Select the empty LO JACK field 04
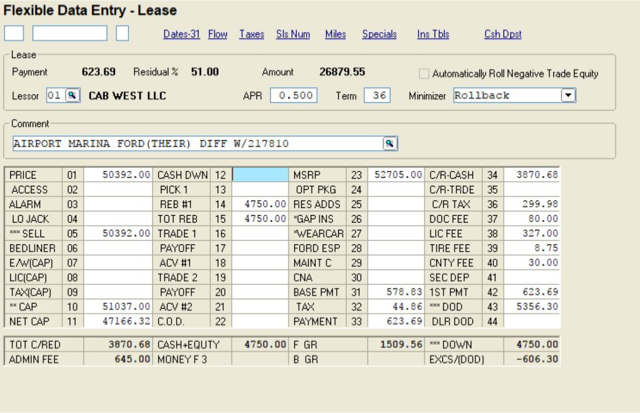This screenshot has height=413, width=640. click(118, 219)
